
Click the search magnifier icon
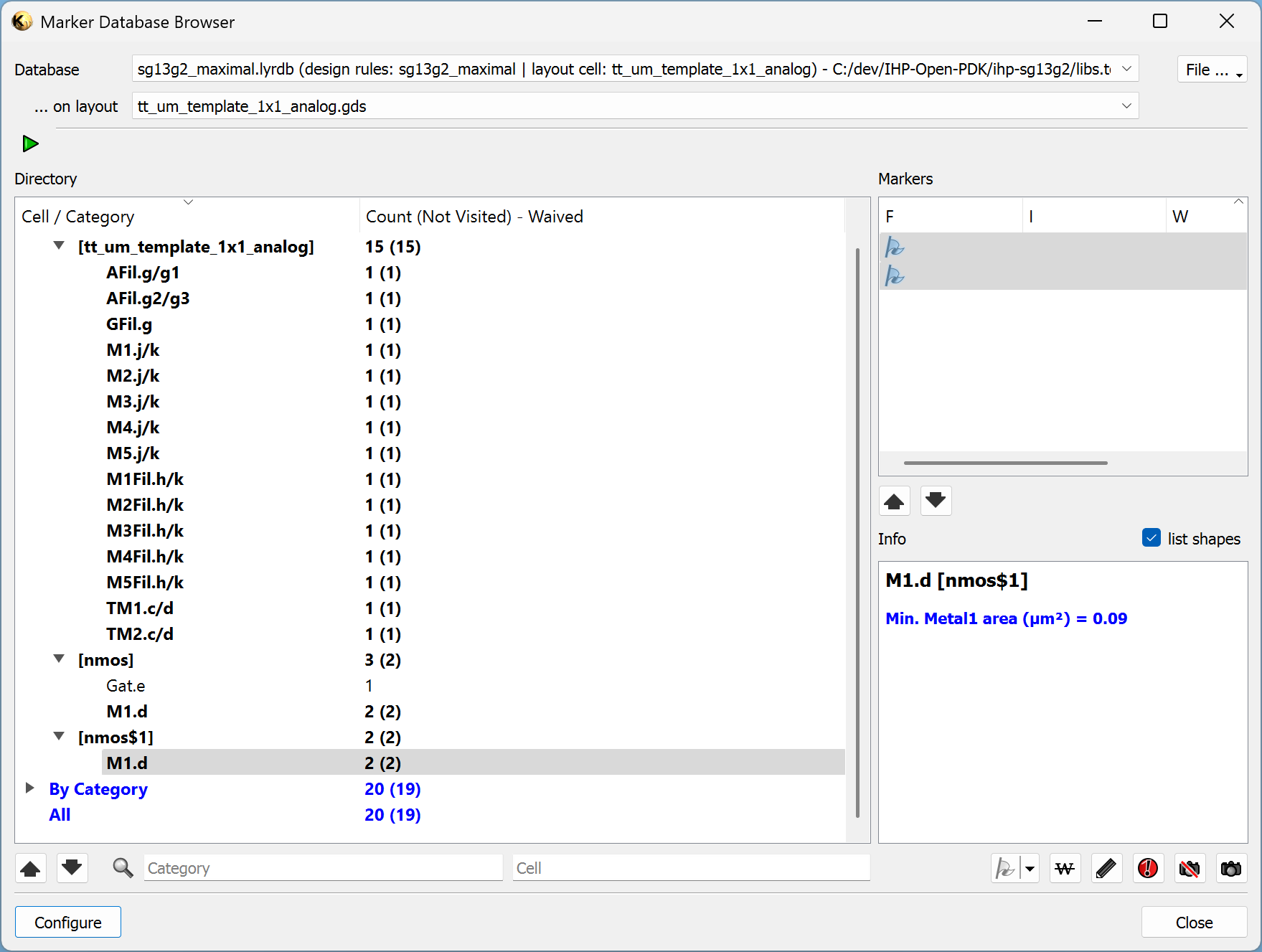123,868
